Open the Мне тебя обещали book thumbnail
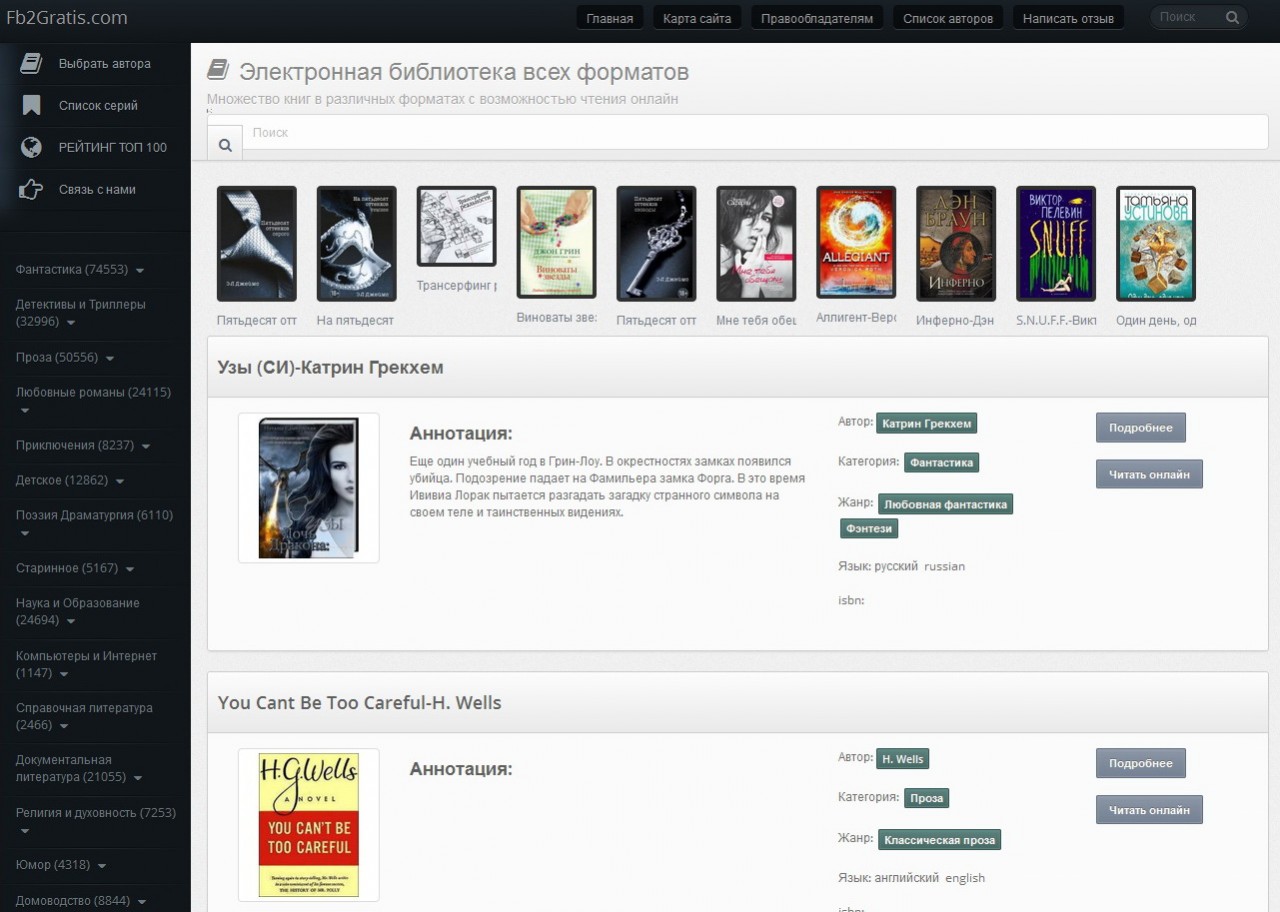The image size is (1280, 912). [x=757, y=244]
